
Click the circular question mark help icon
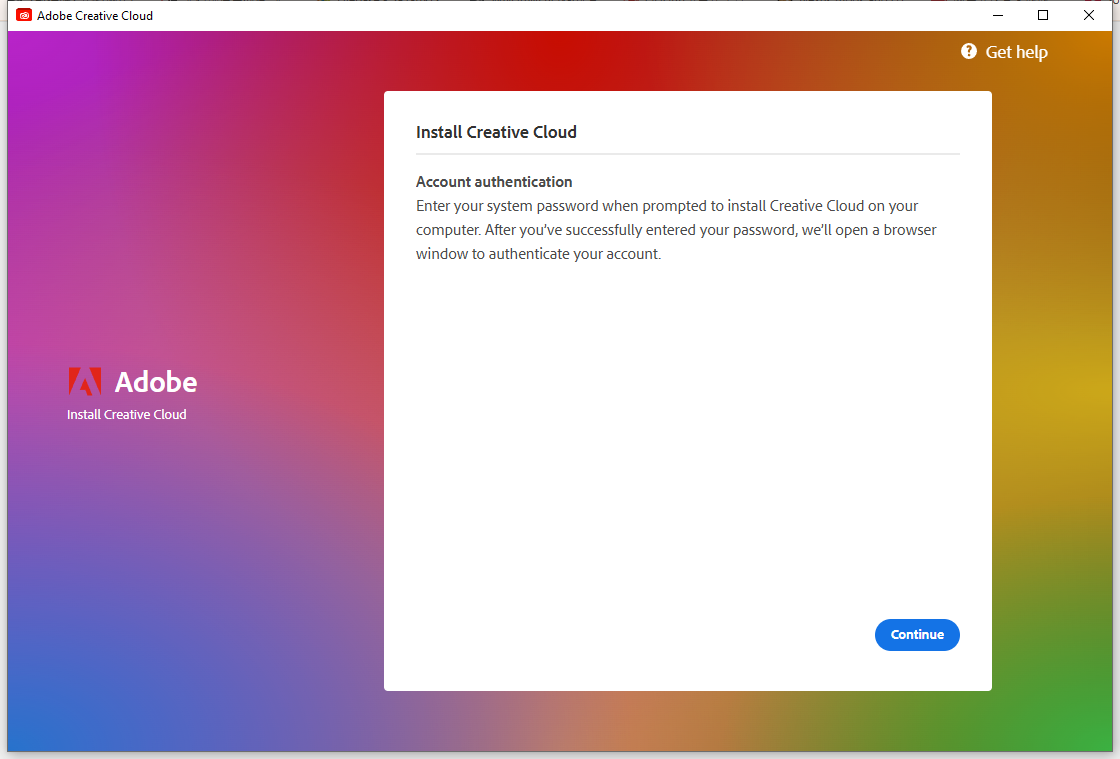pos(968,51)
